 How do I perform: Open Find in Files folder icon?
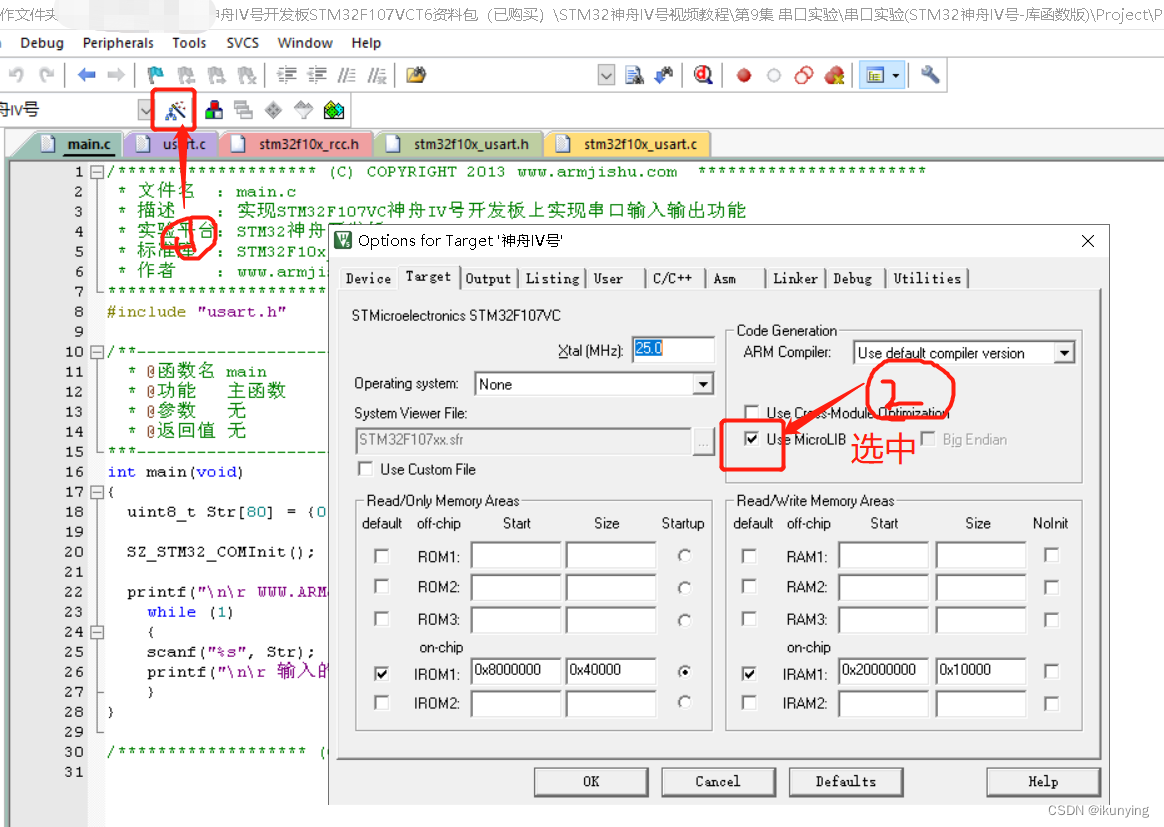(x=416, y=75)
